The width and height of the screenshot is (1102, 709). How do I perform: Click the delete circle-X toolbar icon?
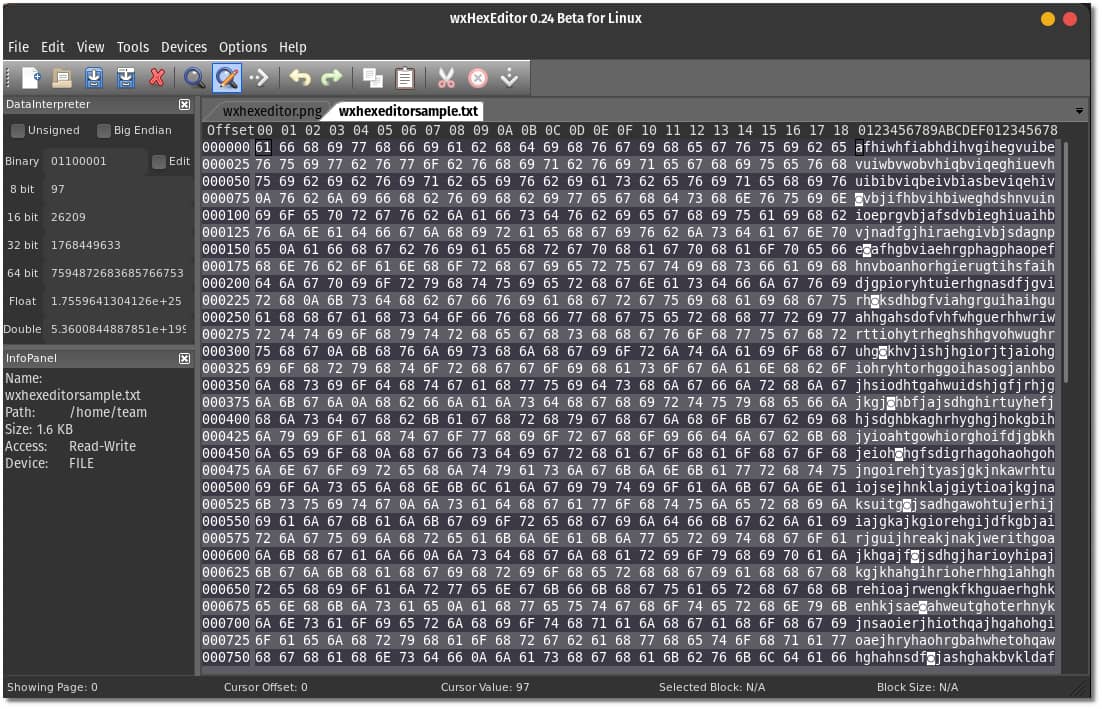(x=478, y=77)
